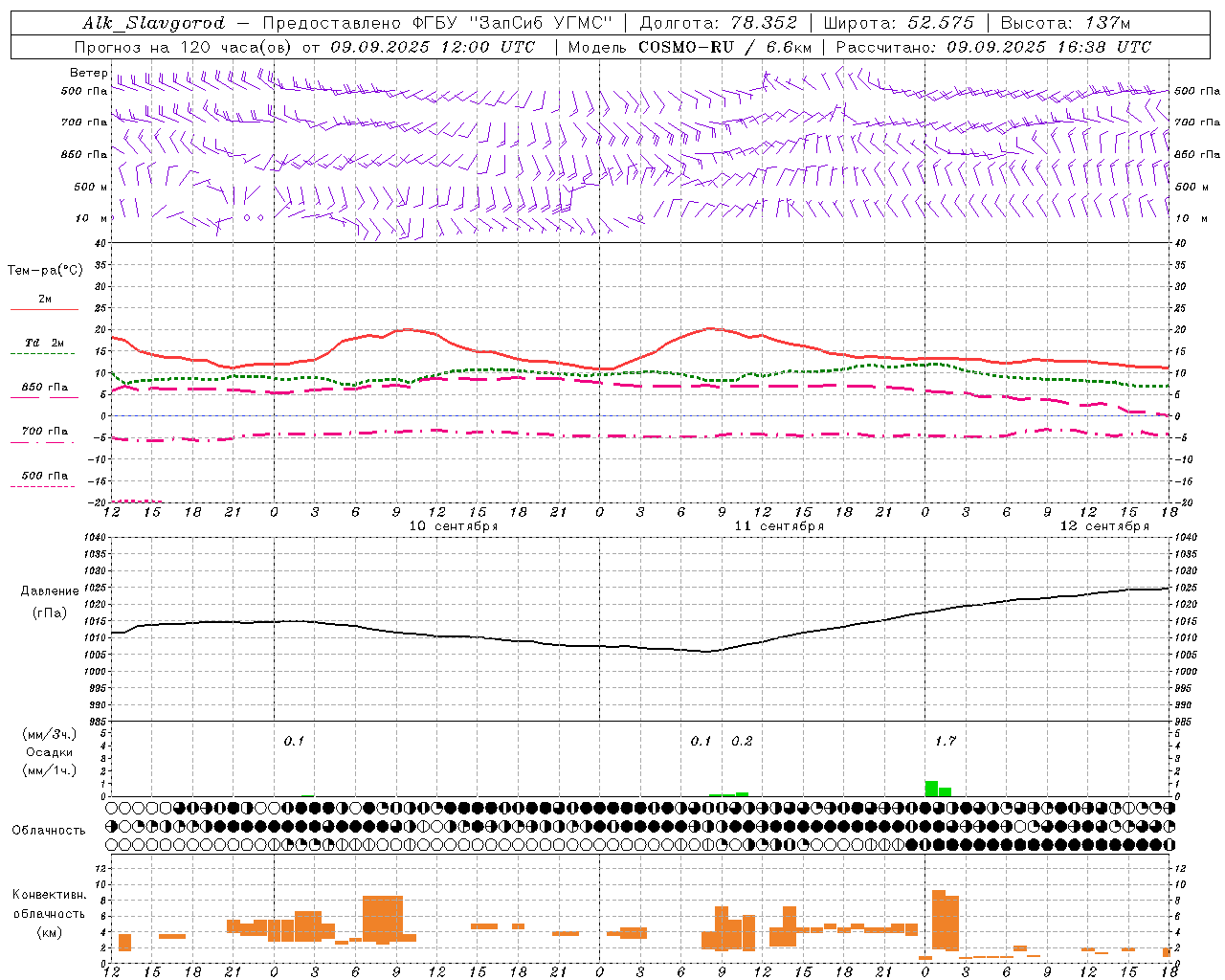Click the date label 11 сентября
Screen dimensions: 1225x980
pos(779,526)
